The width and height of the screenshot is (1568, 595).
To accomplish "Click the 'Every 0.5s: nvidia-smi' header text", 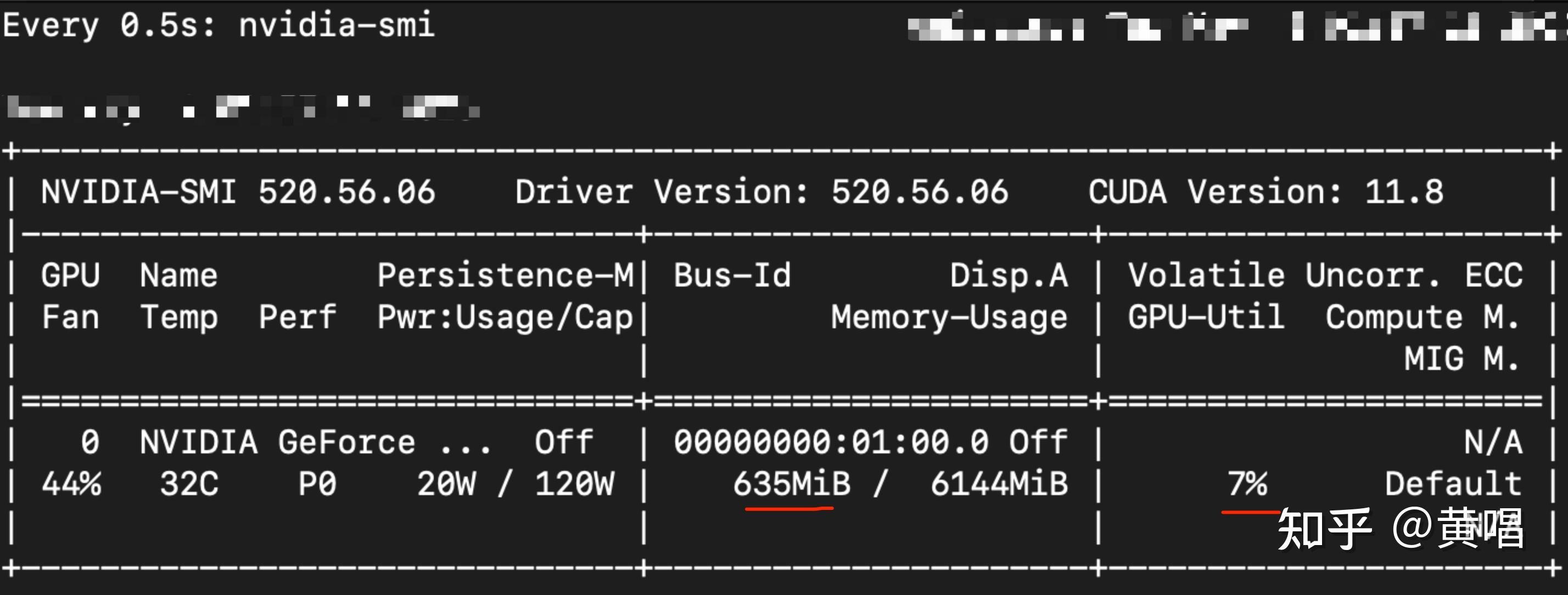I will pos(219,26).
